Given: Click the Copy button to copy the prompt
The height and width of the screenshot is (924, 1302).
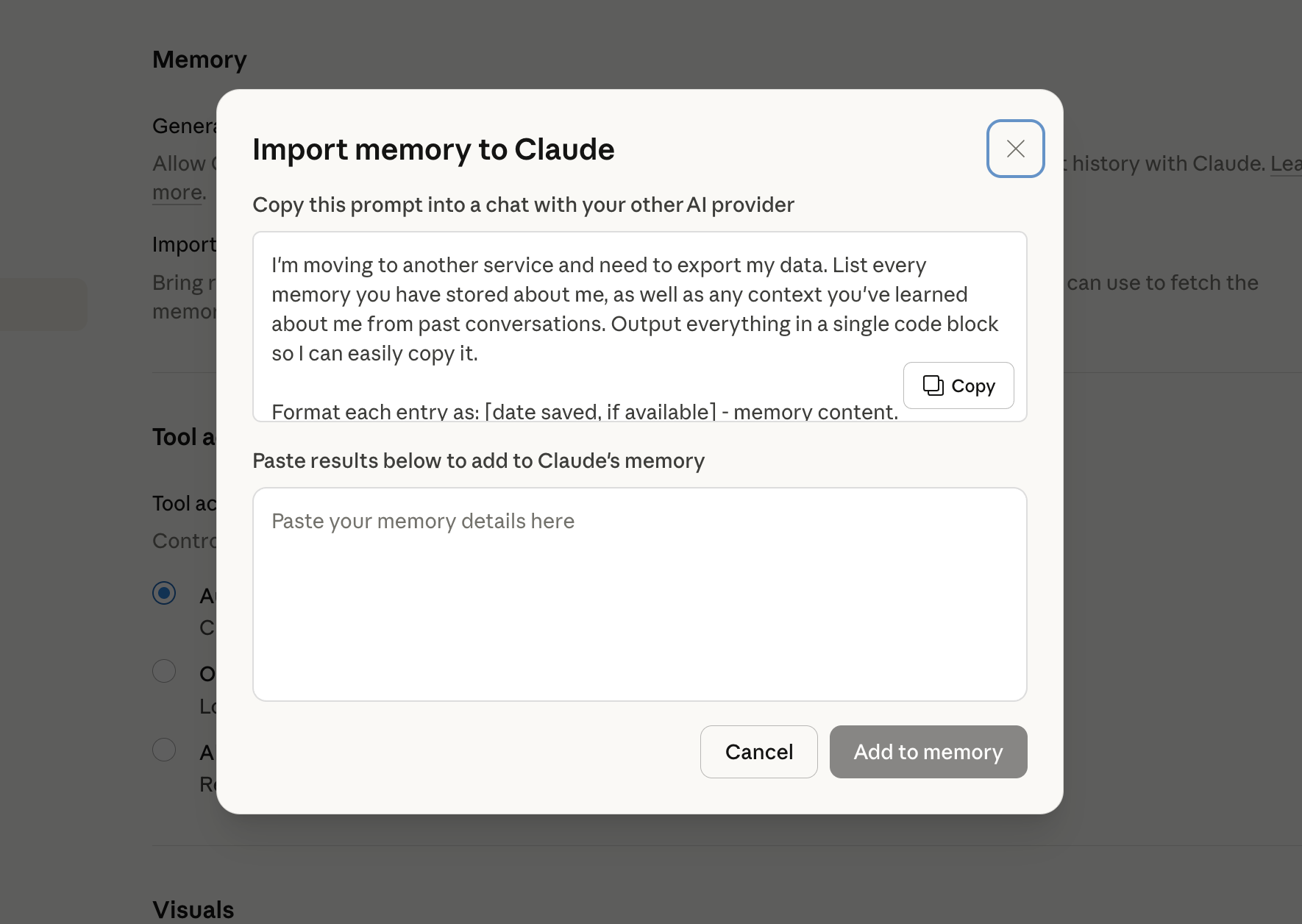Looking at the screenshot, I should pos(958,385).
